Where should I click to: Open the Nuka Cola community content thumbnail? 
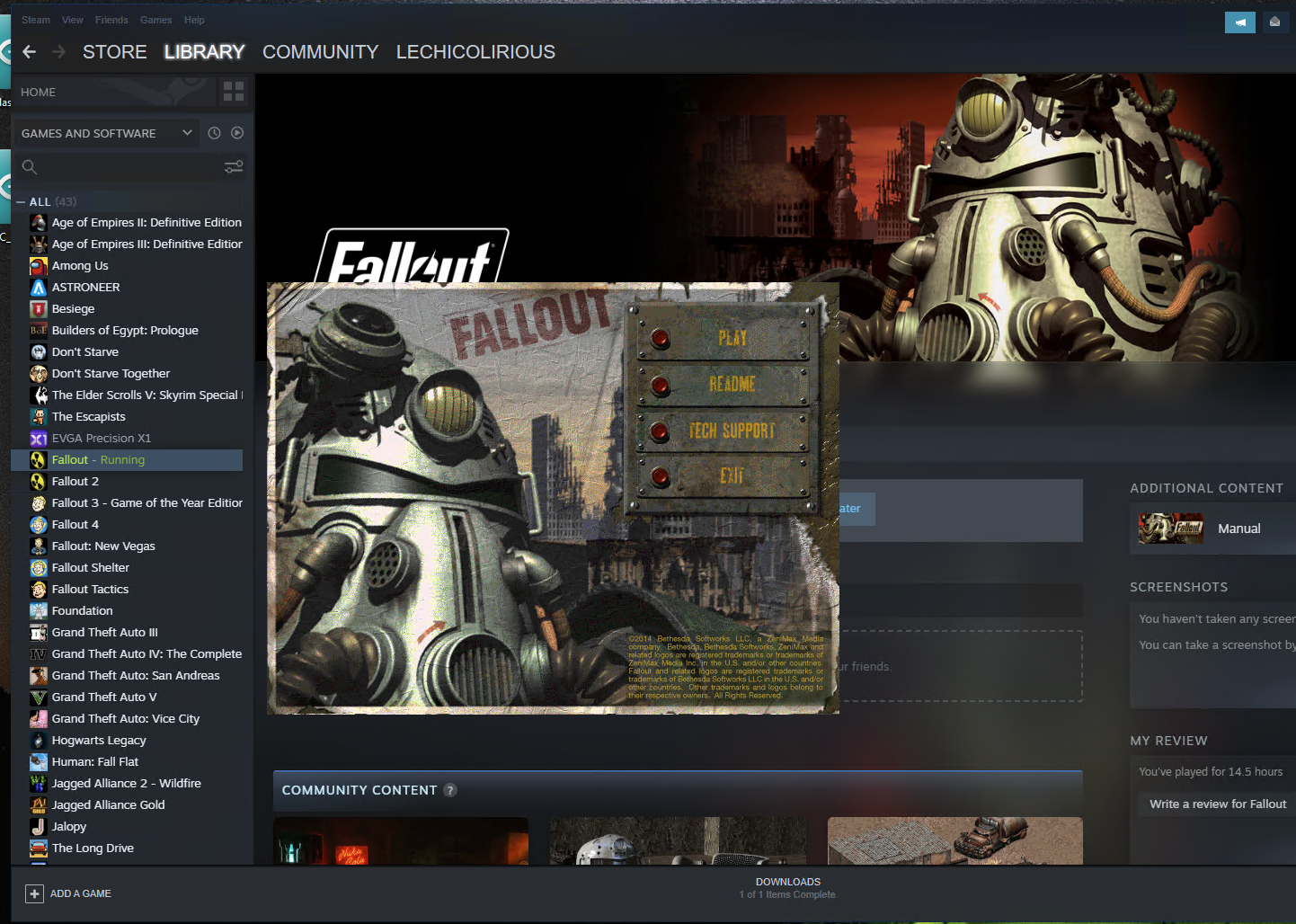(401, 841)
